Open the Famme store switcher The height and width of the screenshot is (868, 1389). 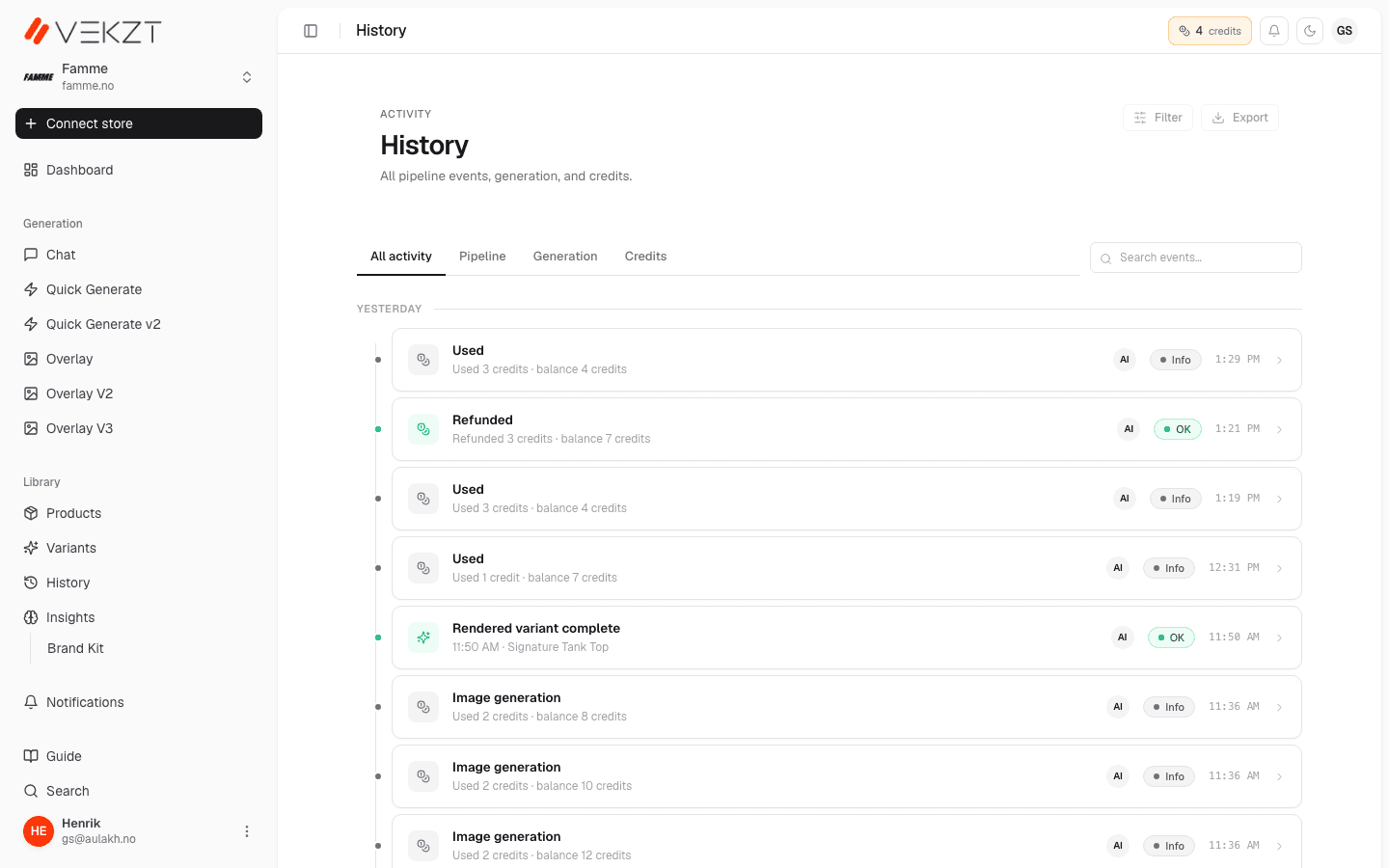[x=139, y=77]
